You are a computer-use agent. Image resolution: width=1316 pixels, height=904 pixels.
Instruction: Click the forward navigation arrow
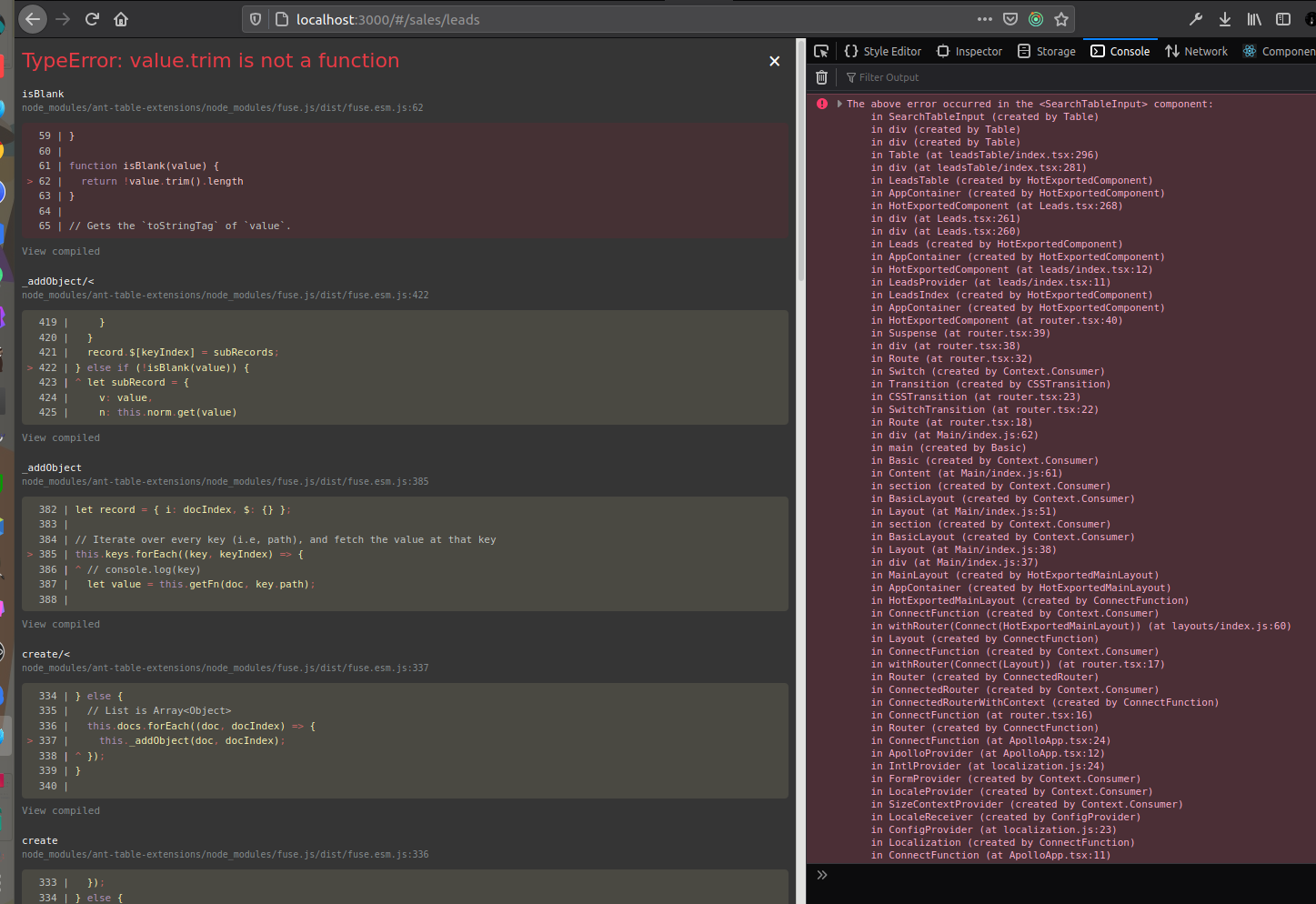[x=63, y=19]
